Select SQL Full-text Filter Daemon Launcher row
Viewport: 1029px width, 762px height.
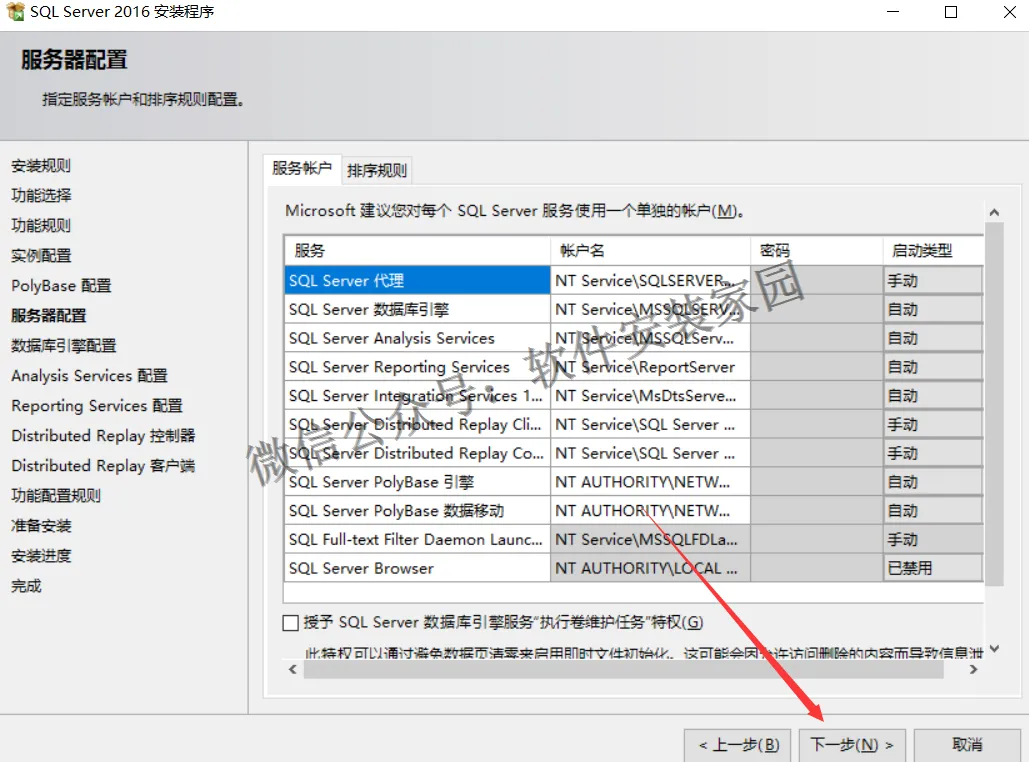417,540
